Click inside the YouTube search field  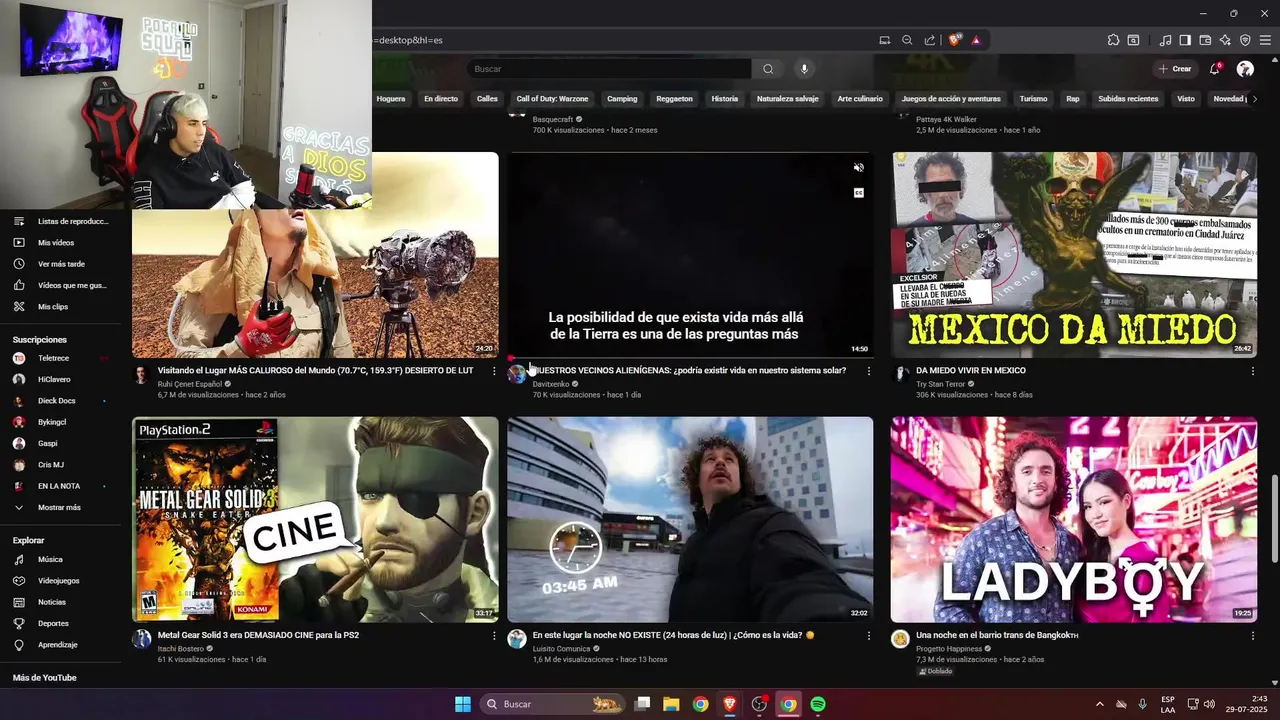click(x=610, y=69)
